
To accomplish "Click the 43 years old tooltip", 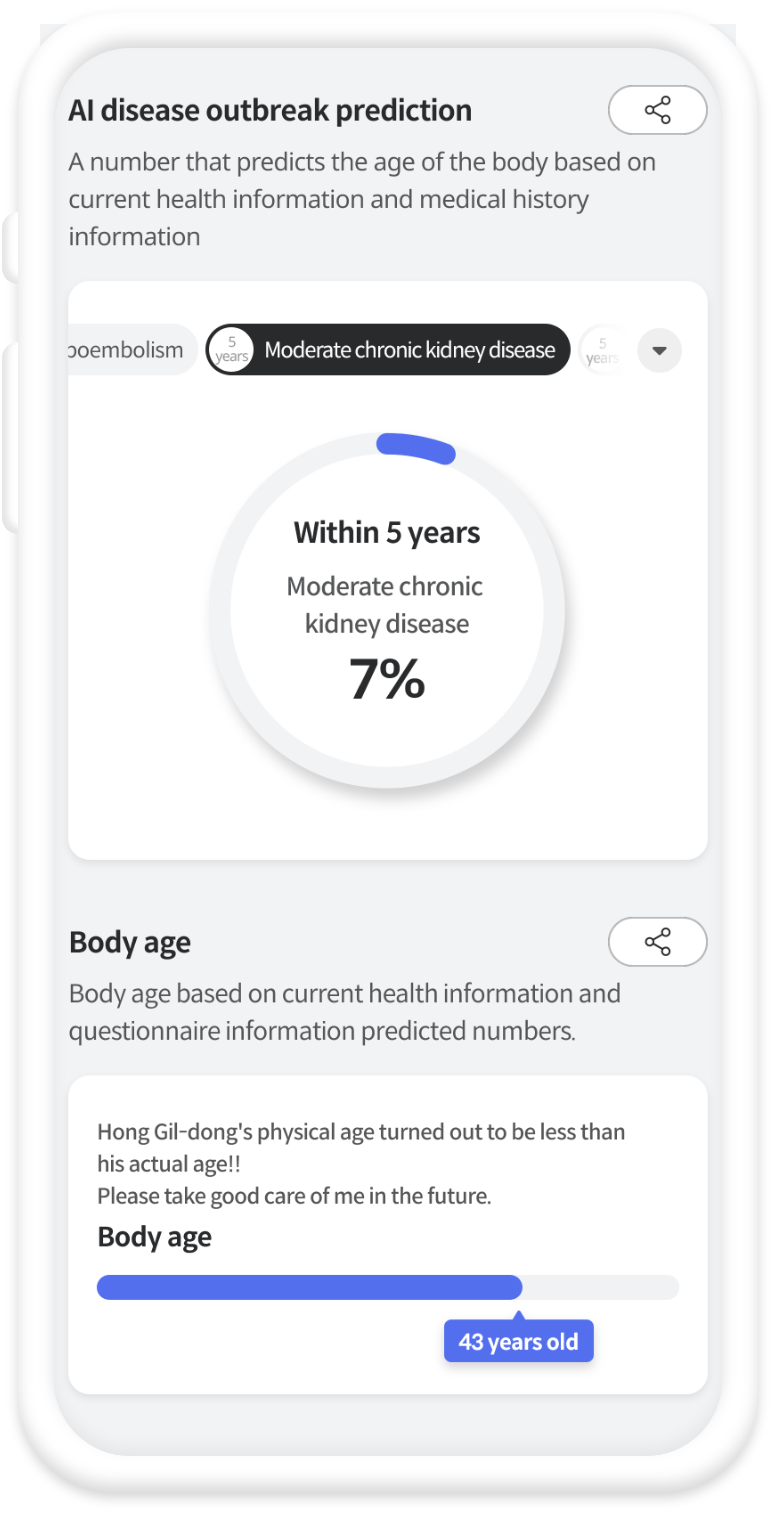I will point(519,1341).
